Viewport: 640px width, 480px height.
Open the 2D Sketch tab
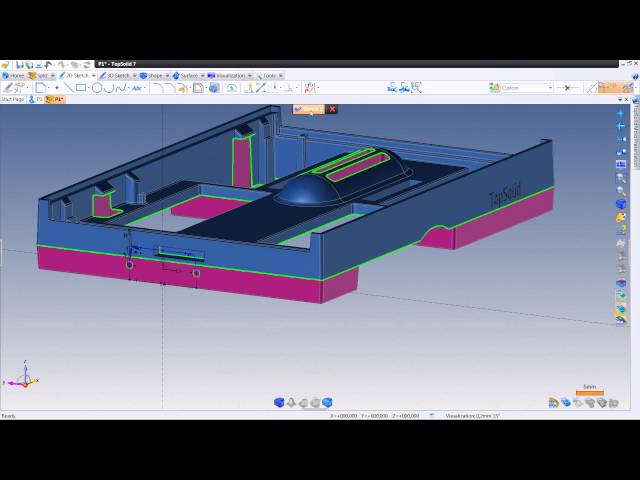(x=76, y=75)
